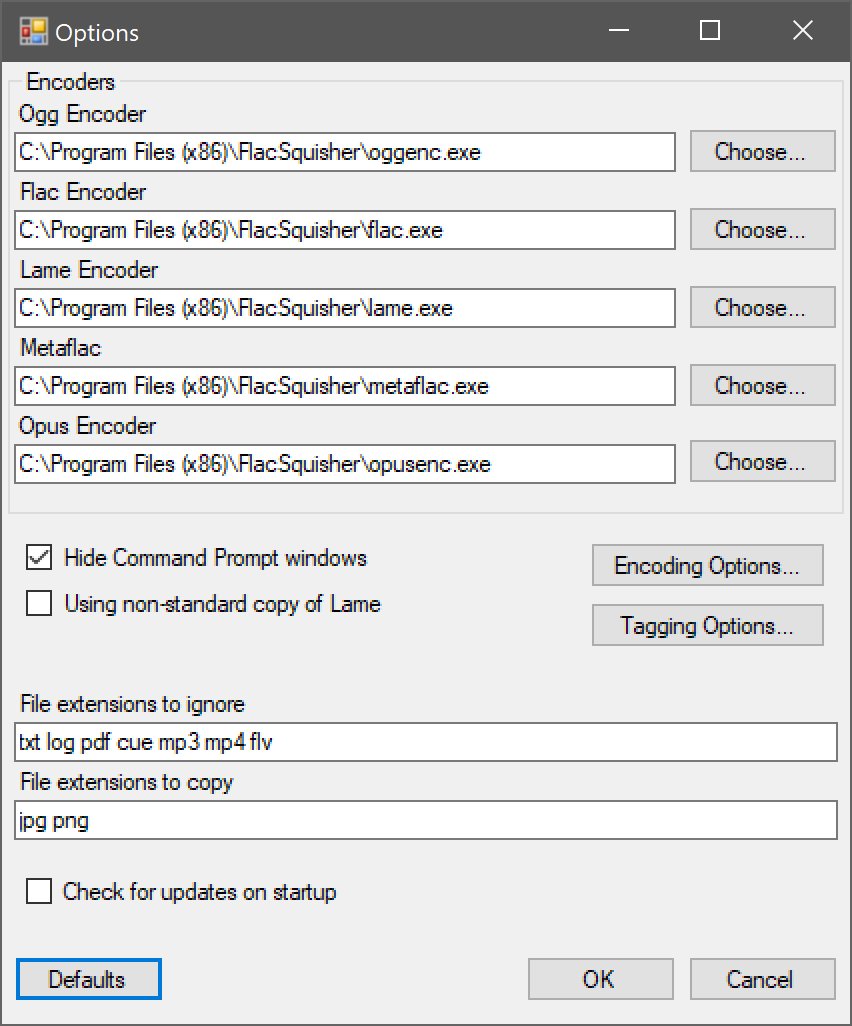
Task: Toggle Hide Command Prompt windows checkbox
Action: (x=40, y=558)
